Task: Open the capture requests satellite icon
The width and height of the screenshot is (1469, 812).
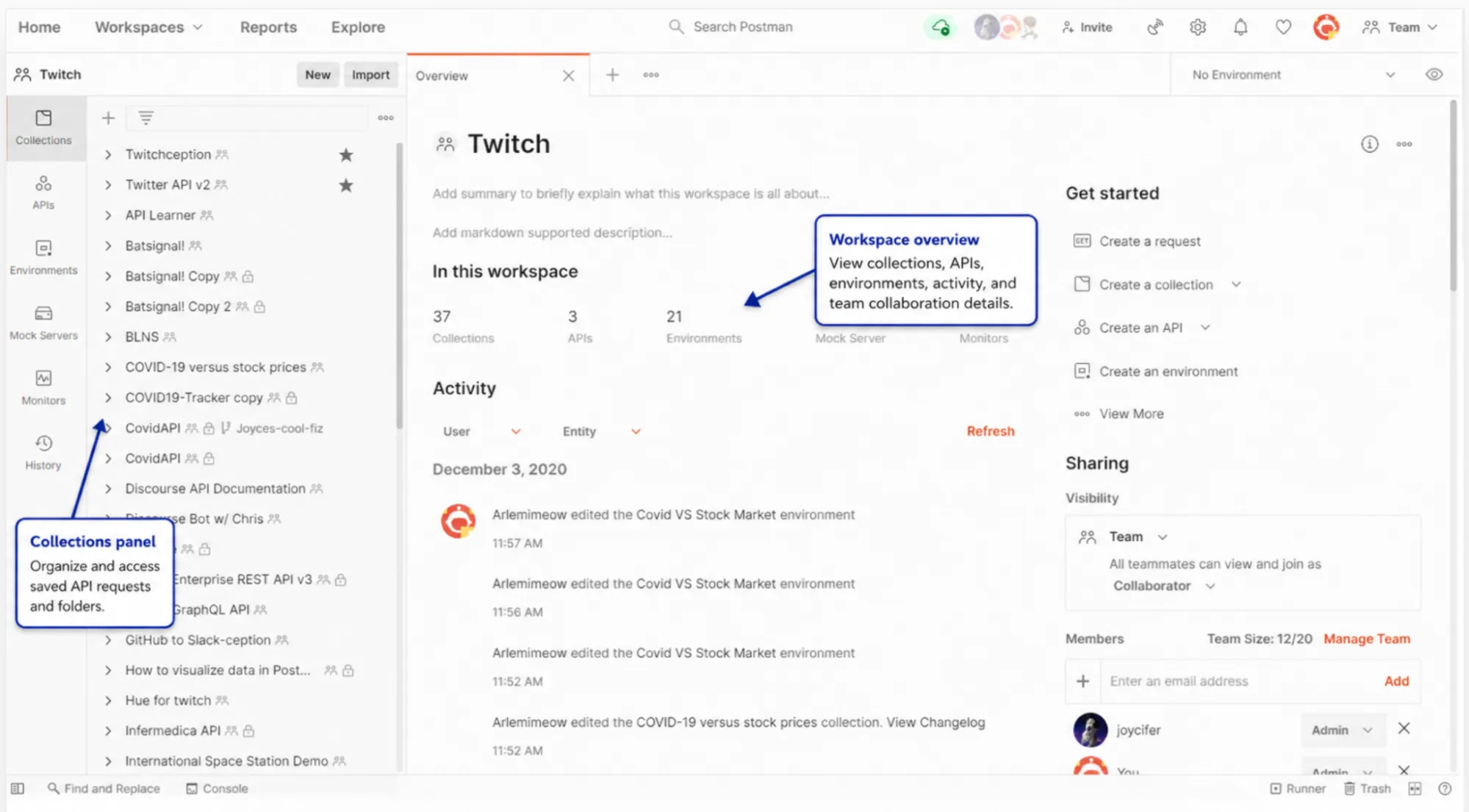Action: click(1155, 27)
